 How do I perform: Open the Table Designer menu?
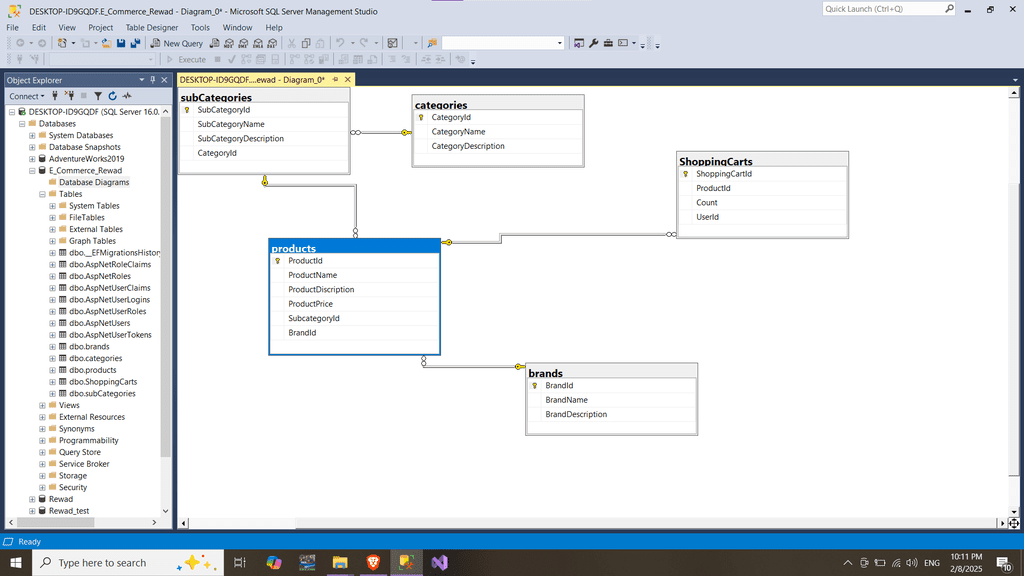click(x=152, y=27)
